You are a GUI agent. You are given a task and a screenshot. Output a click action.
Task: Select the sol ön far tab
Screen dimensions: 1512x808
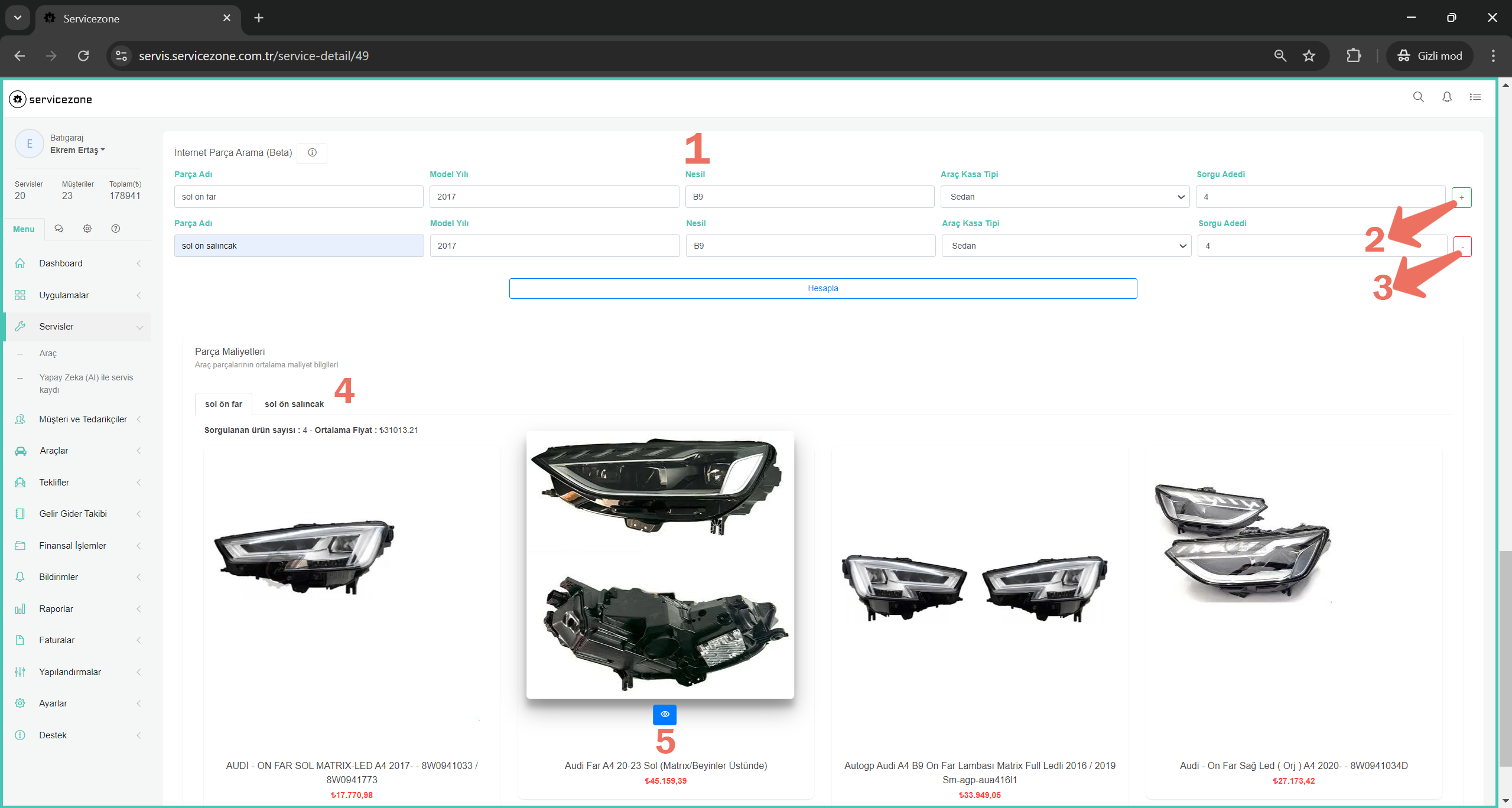coord(223,404)
